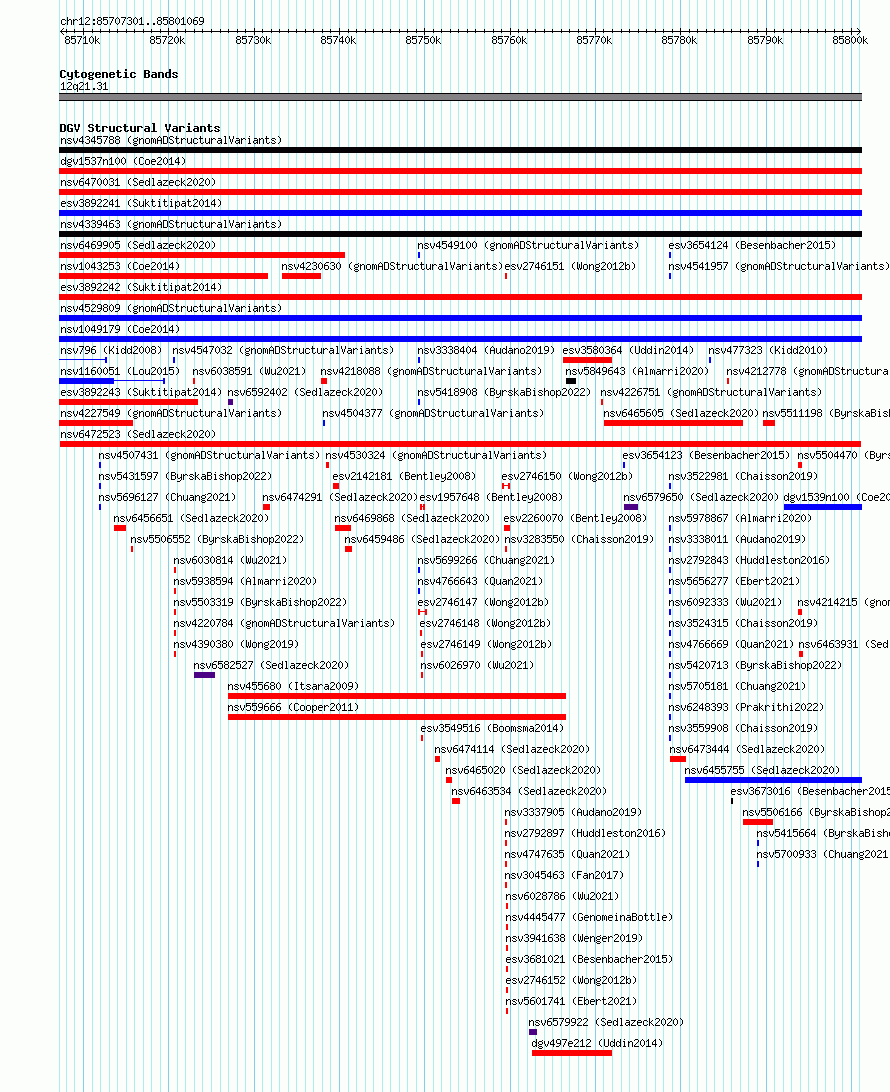
Task: Select the nsv559666 (Cooper2011) red bar
Action: [397, 717]
